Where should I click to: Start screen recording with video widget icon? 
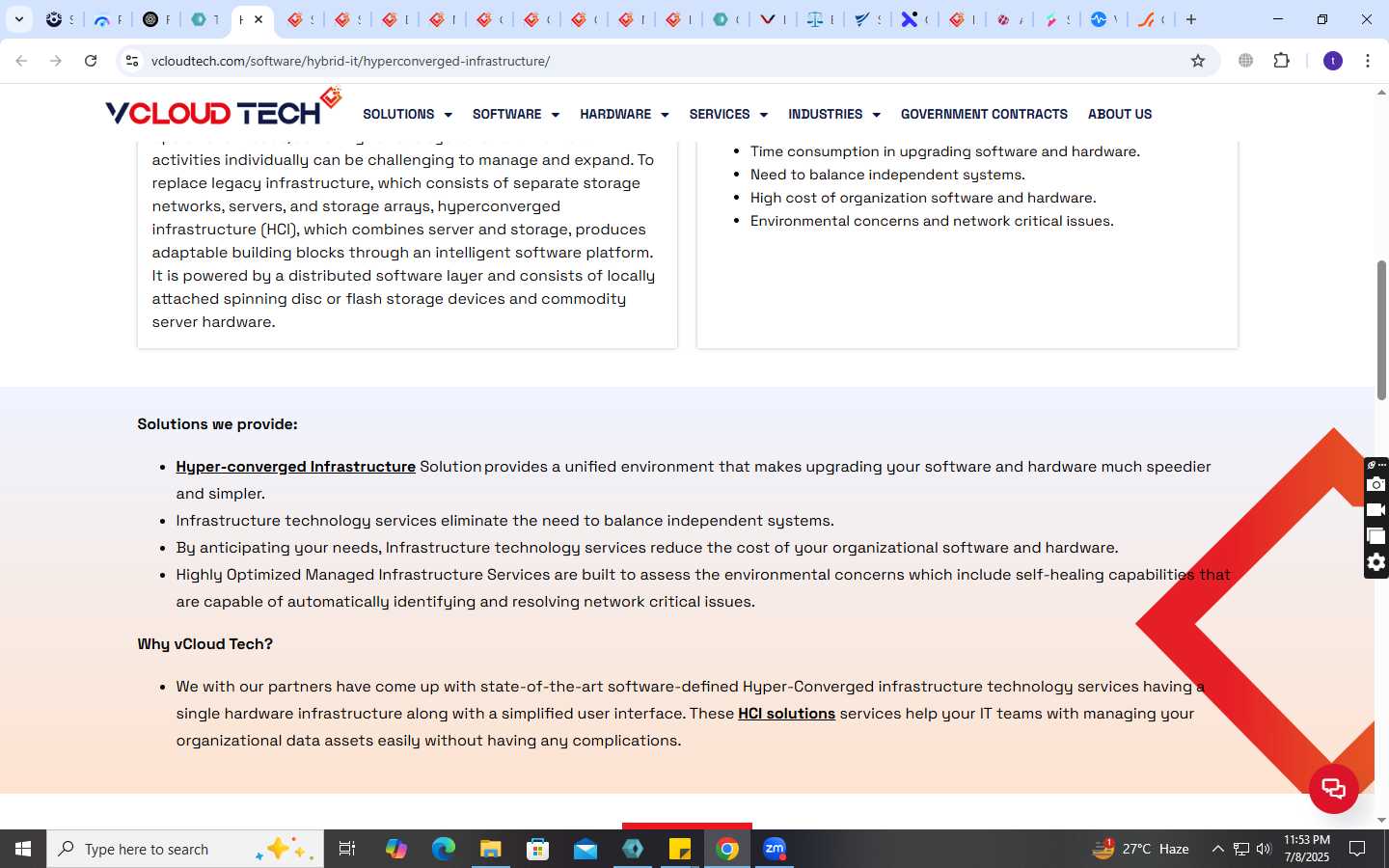[1376, 510]
